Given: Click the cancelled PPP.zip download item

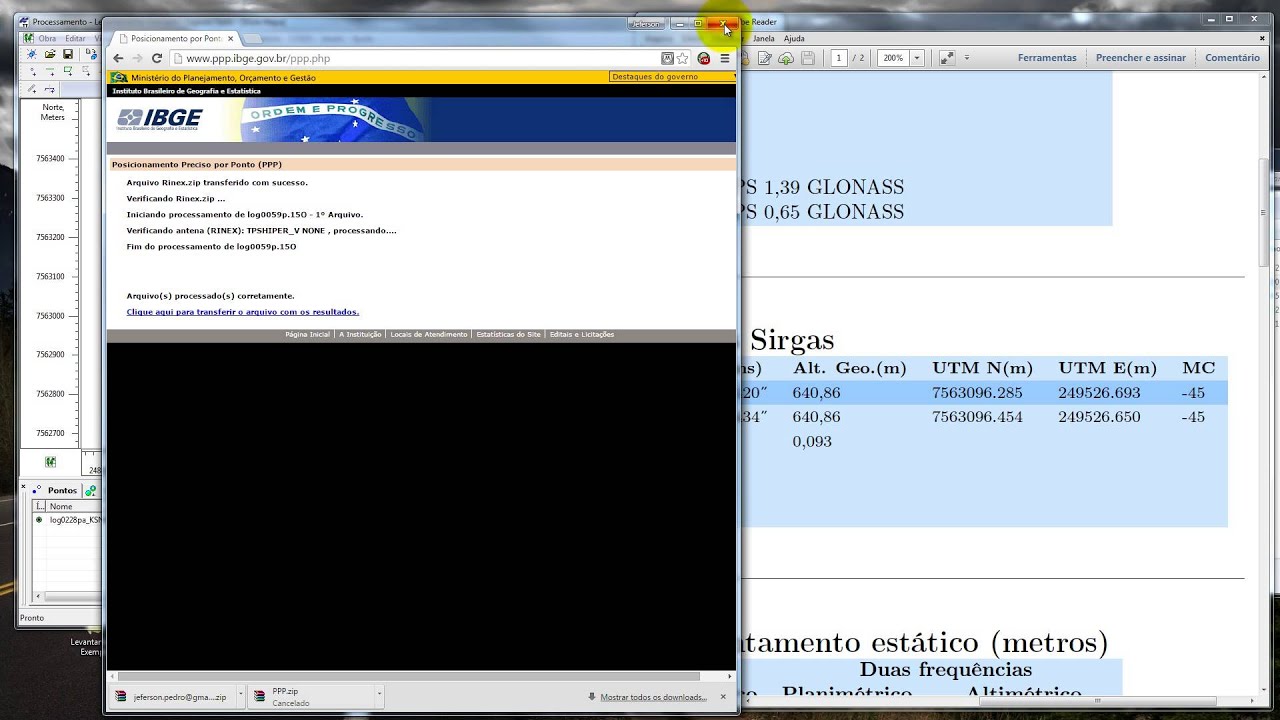Looking at the screenshot, I should tap(310, 697).
